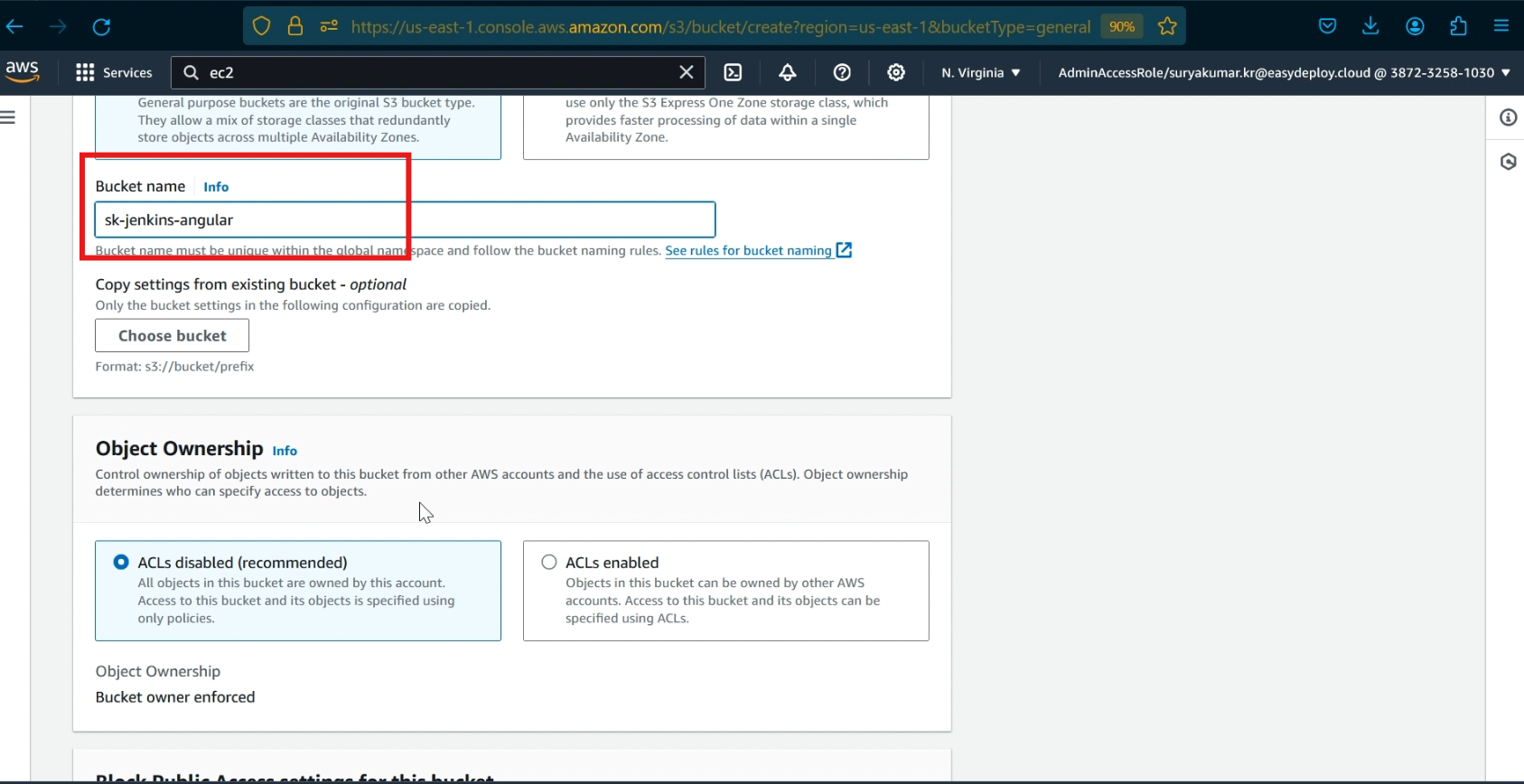
Task: Click the Bucket name input field
Action: pos(405,219)
